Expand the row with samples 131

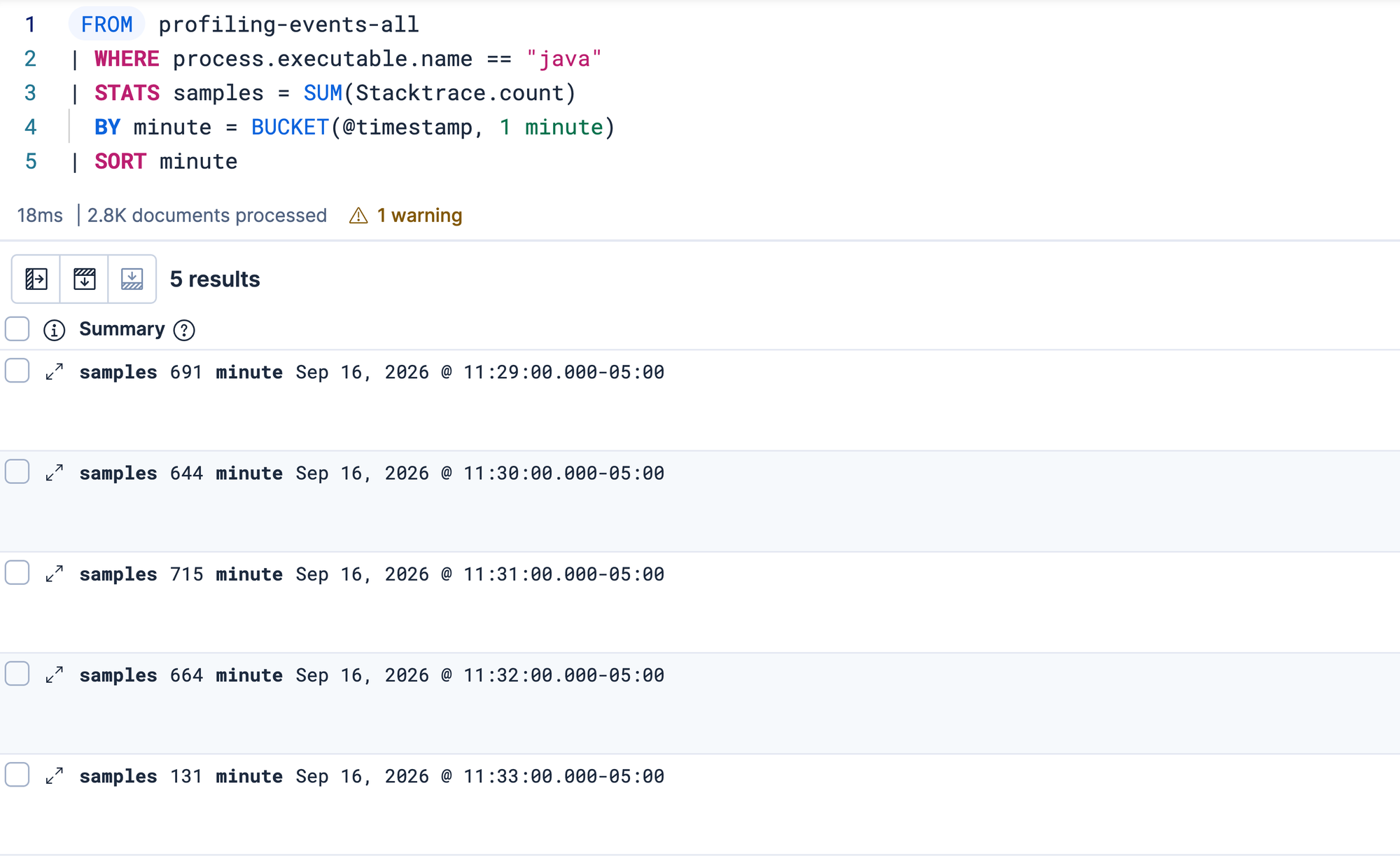(55, 775)
